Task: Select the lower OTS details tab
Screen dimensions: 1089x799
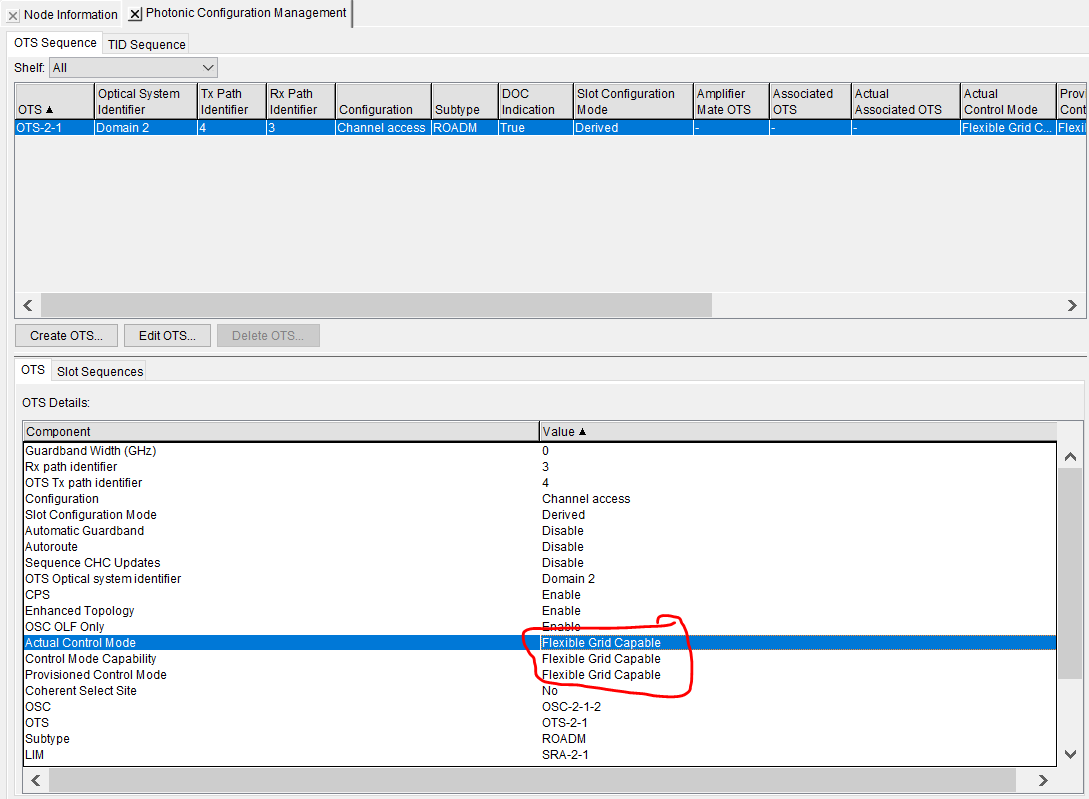Action: tap(33, 370)
